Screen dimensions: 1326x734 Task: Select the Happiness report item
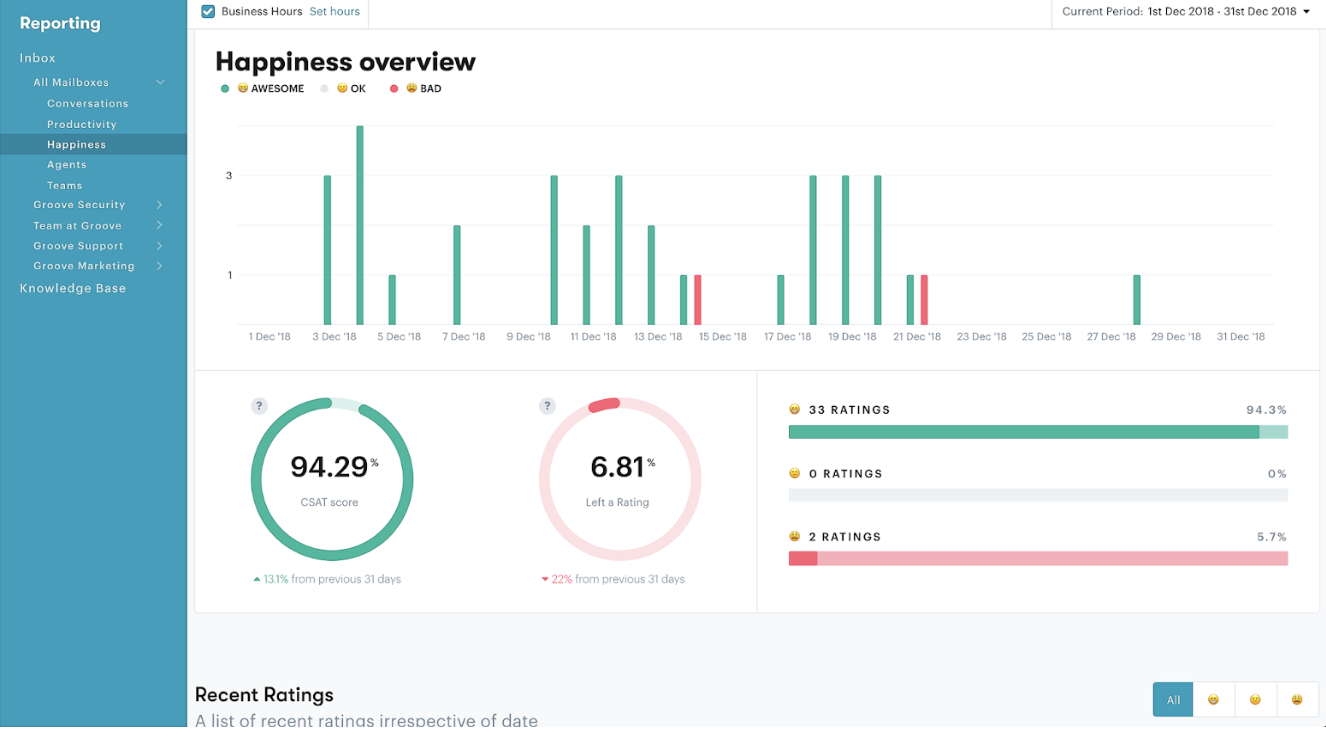click(93, 144)
